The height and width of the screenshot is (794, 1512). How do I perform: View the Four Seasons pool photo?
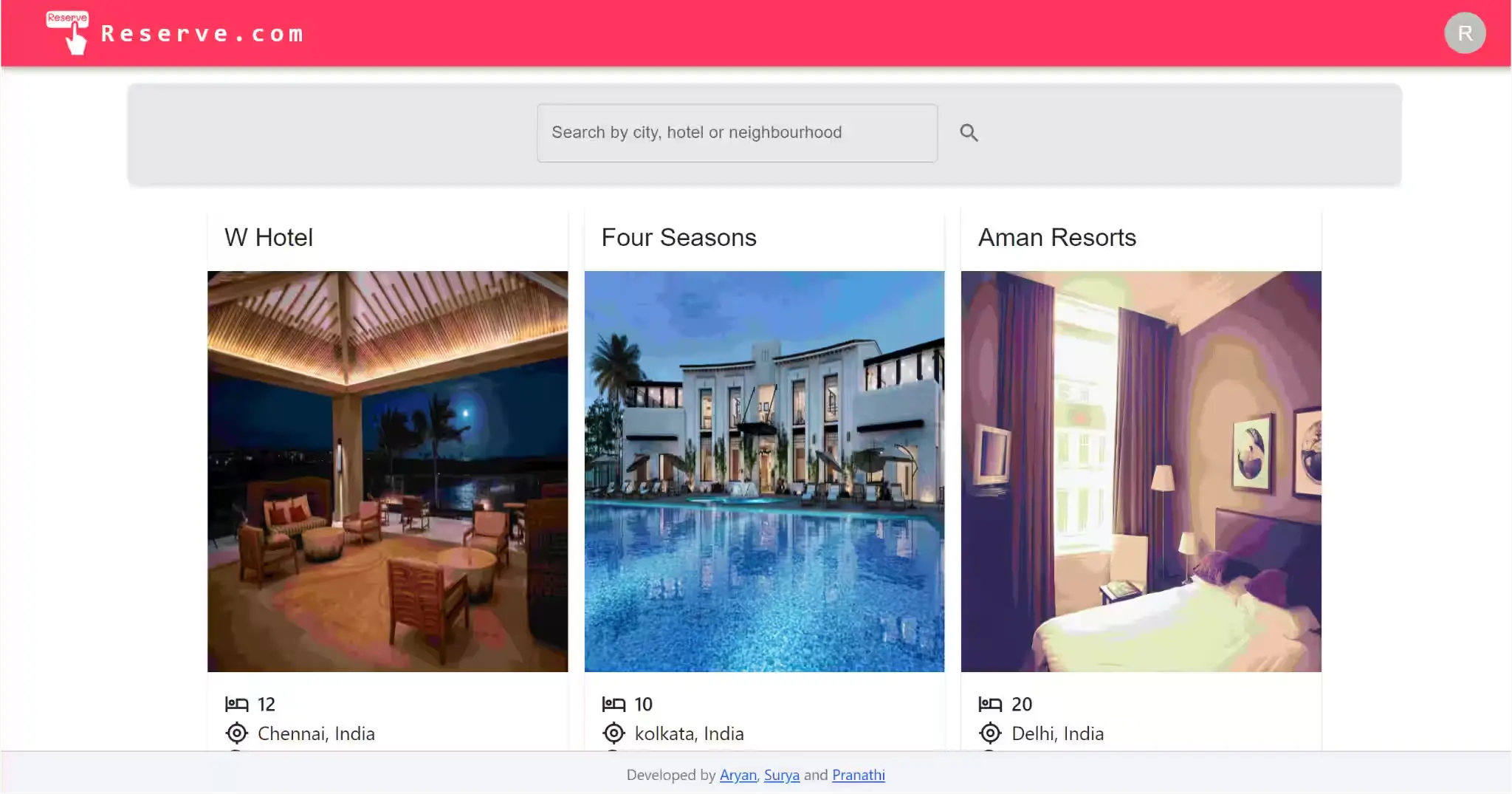point(764,471)
